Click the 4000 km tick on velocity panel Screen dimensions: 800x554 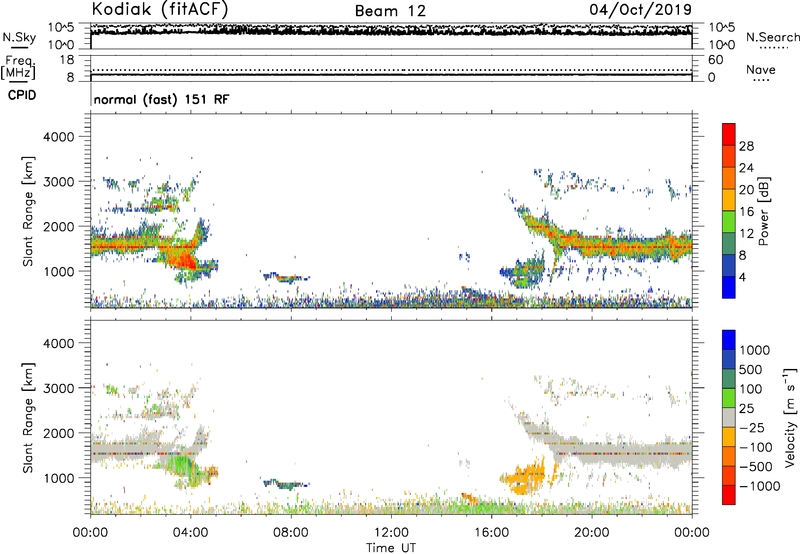58,343
